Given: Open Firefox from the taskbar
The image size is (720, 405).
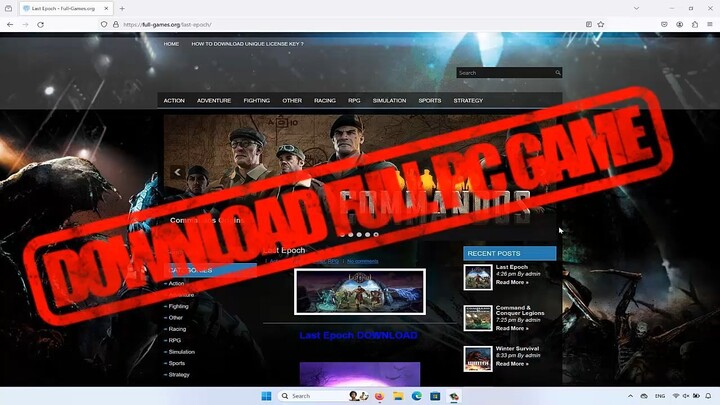Looking at the screenshot, I should pos(379,396).
